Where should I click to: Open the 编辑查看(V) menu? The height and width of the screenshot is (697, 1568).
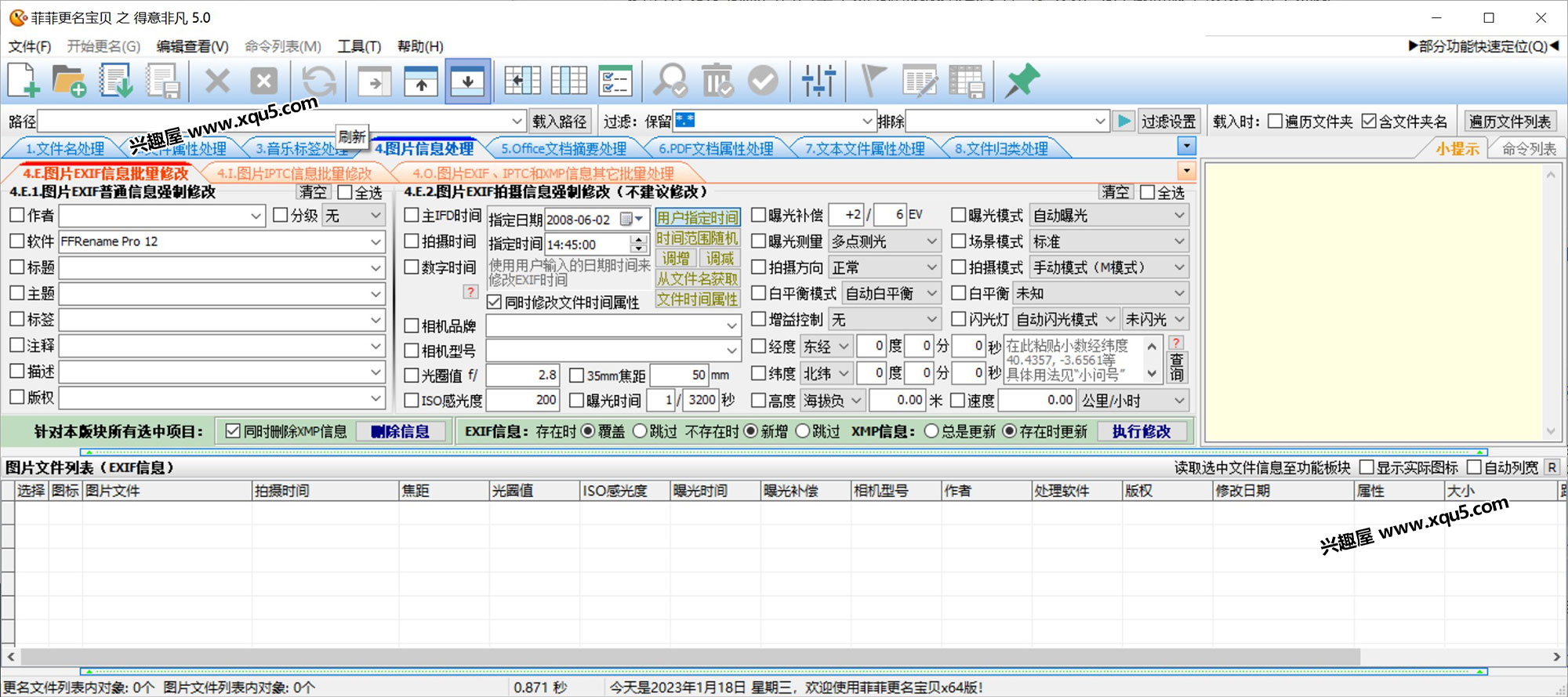(192, 46)
